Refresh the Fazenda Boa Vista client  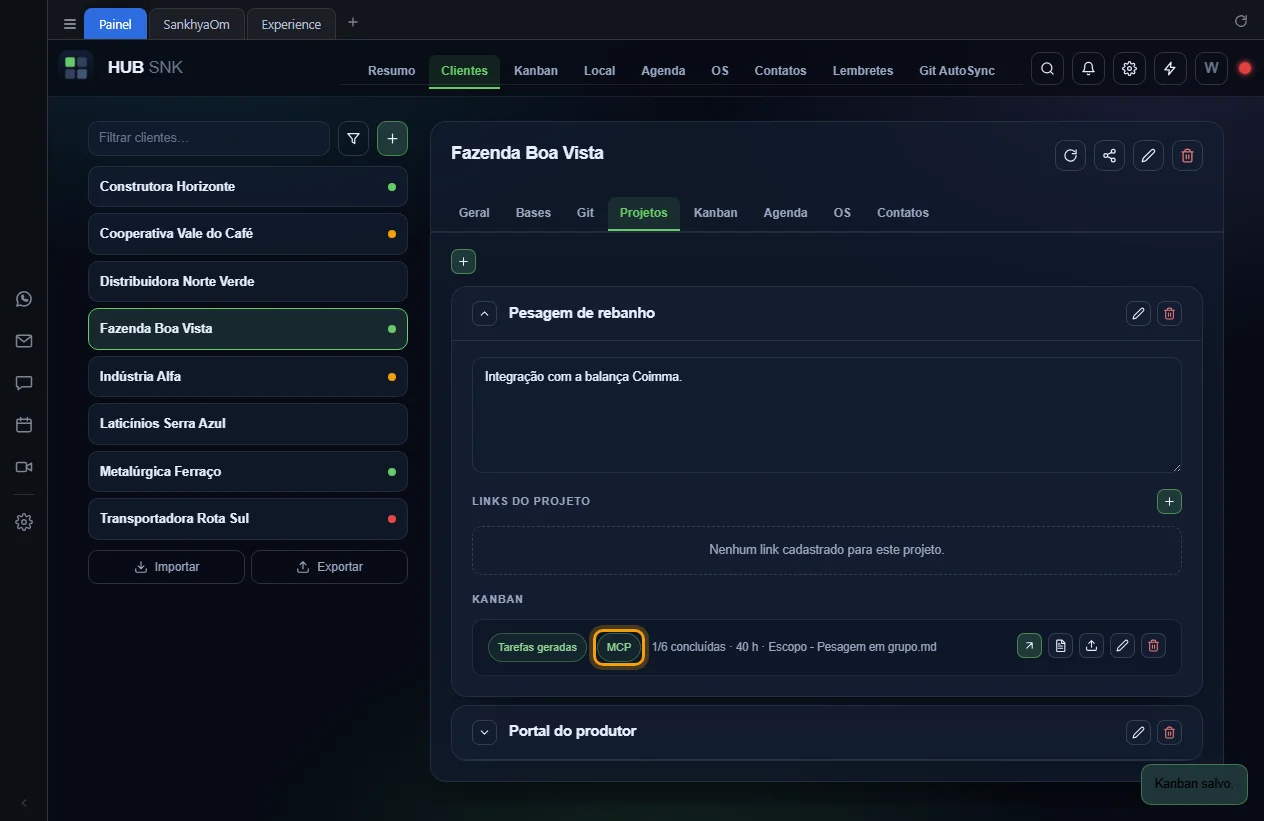tap(1070, 155)
